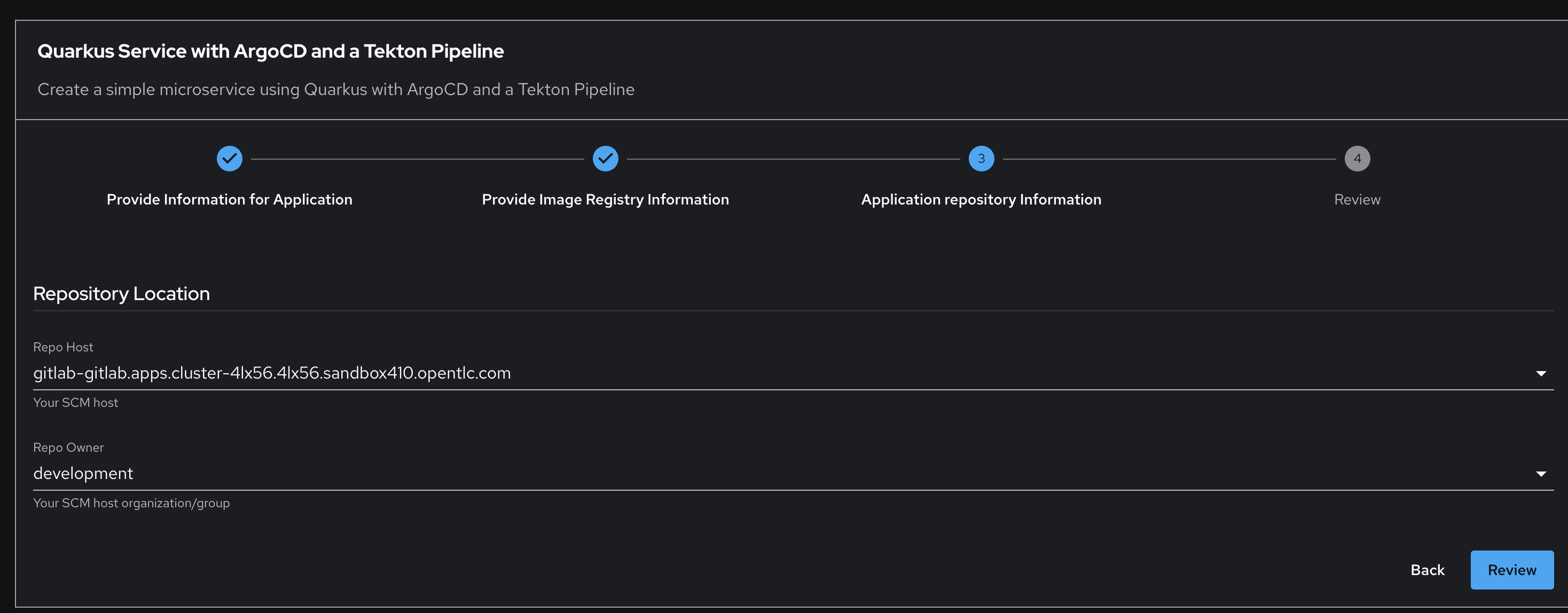This screenshot has height=613, width=1568.
Task: Click the Repository Location heading
Action: (121, 294)
